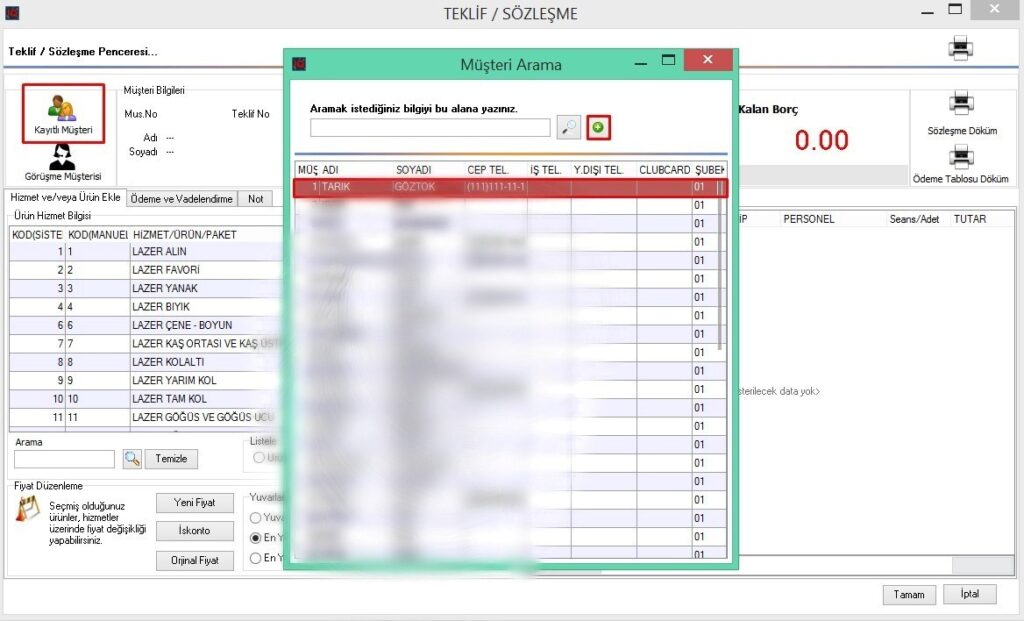Print the Ödeme Tablosu Döküm report

(x=960, y=157)
